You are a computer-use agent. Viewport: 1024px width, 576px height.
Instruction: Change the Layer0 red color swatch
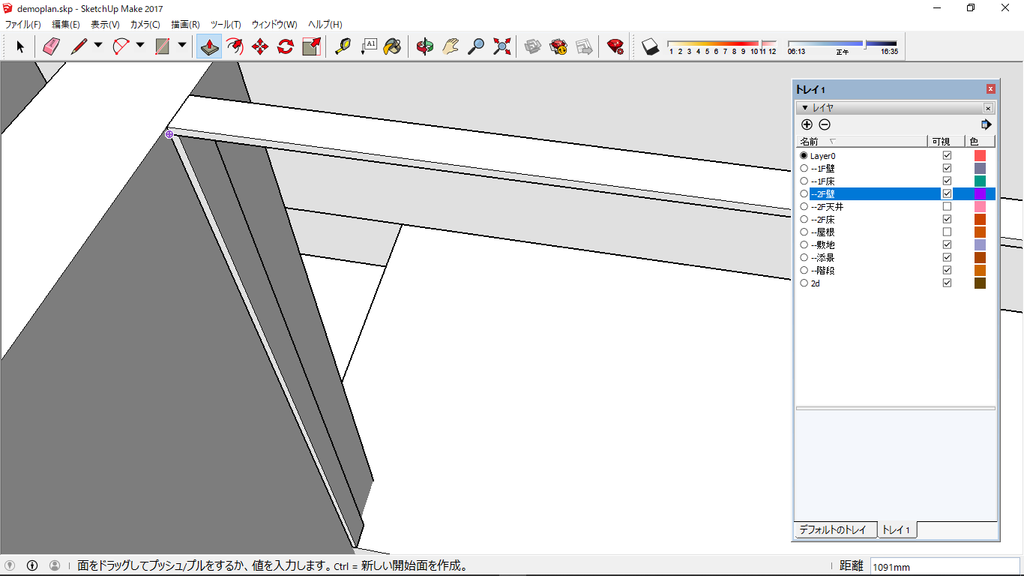coord(980,155)
